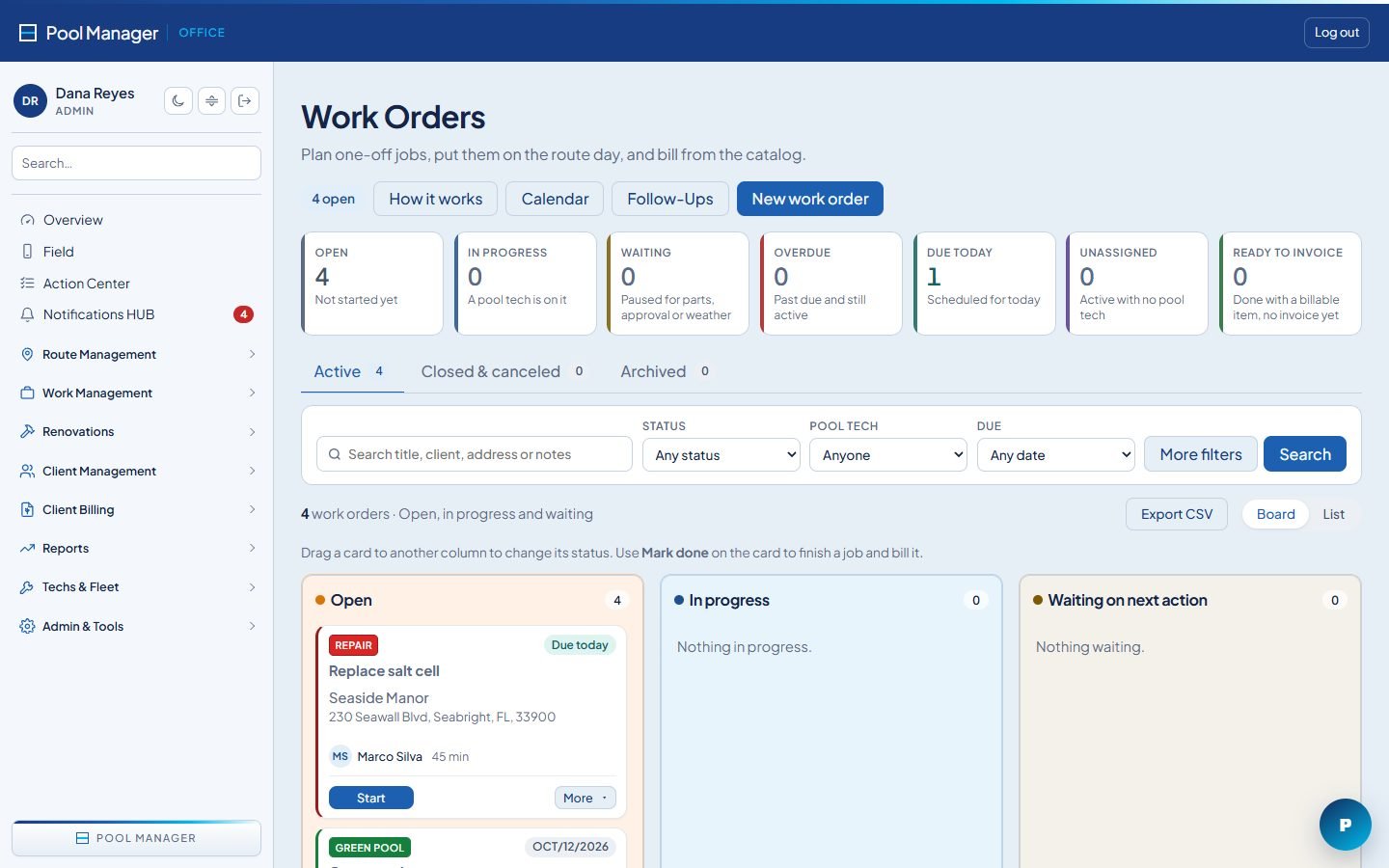Click the Pool Manager logo icon in header
Screen dimensions: 1389x868
[x=28, y=33]
